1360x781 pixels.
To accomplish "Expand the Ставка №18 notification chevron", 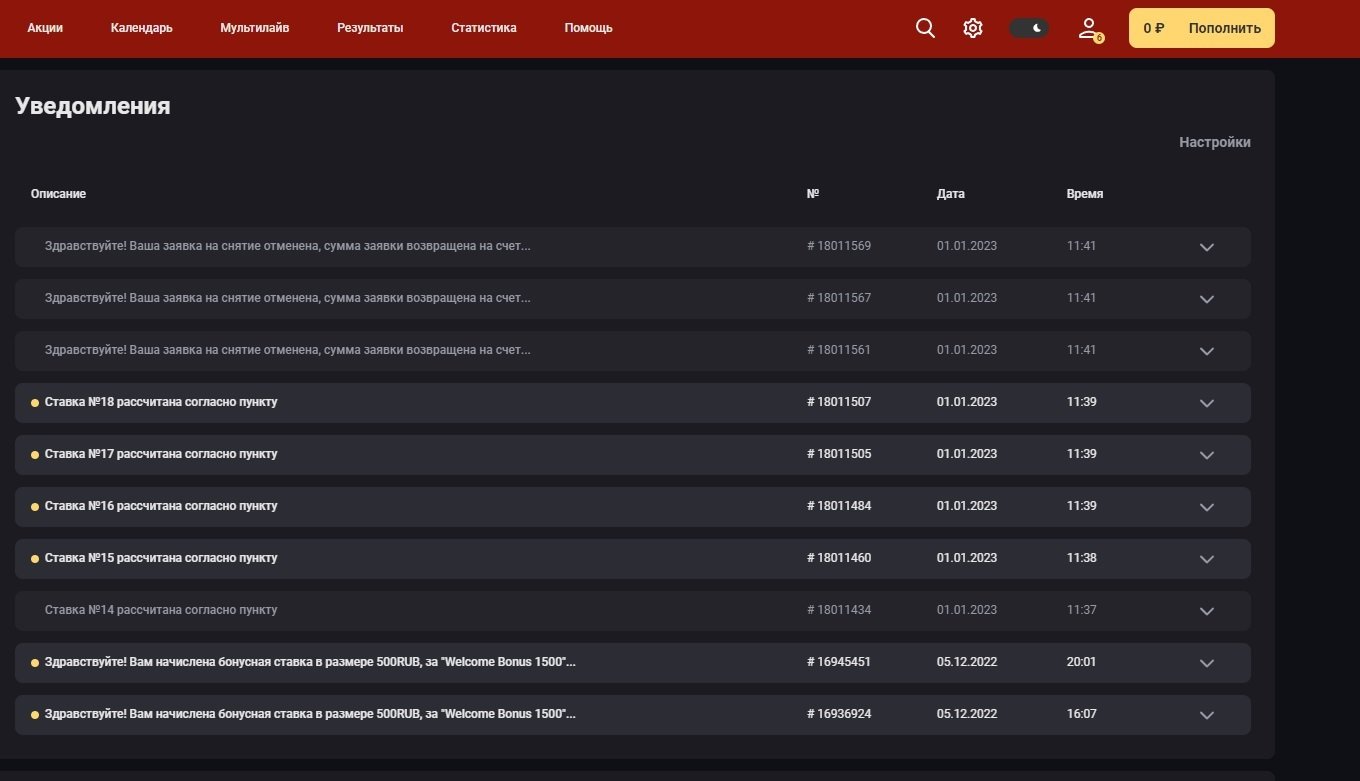I will pos(1206,403).
